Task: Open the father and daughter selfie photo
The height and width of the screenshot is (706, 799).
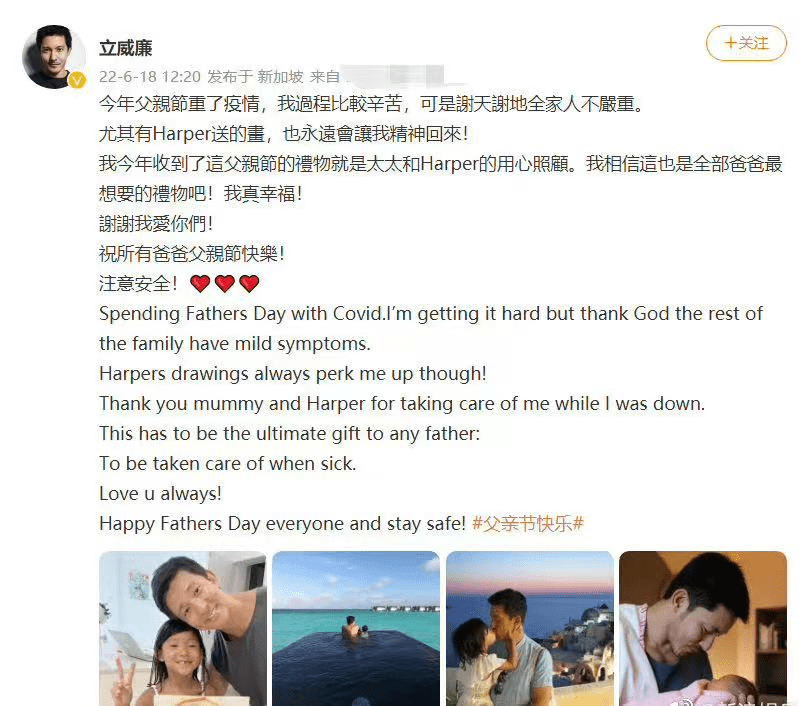Action: tap(182, 628)
